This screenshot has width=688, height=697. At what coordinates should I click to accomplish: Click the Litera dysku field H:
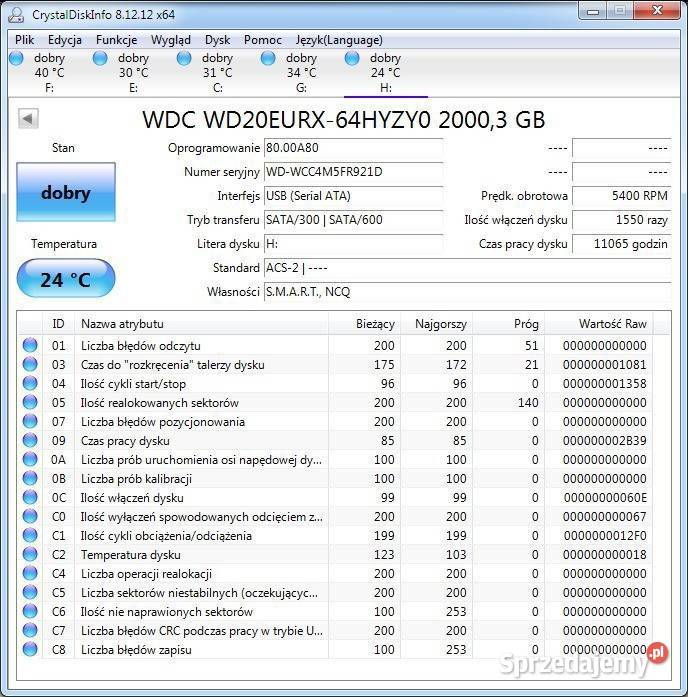(353, 244)
